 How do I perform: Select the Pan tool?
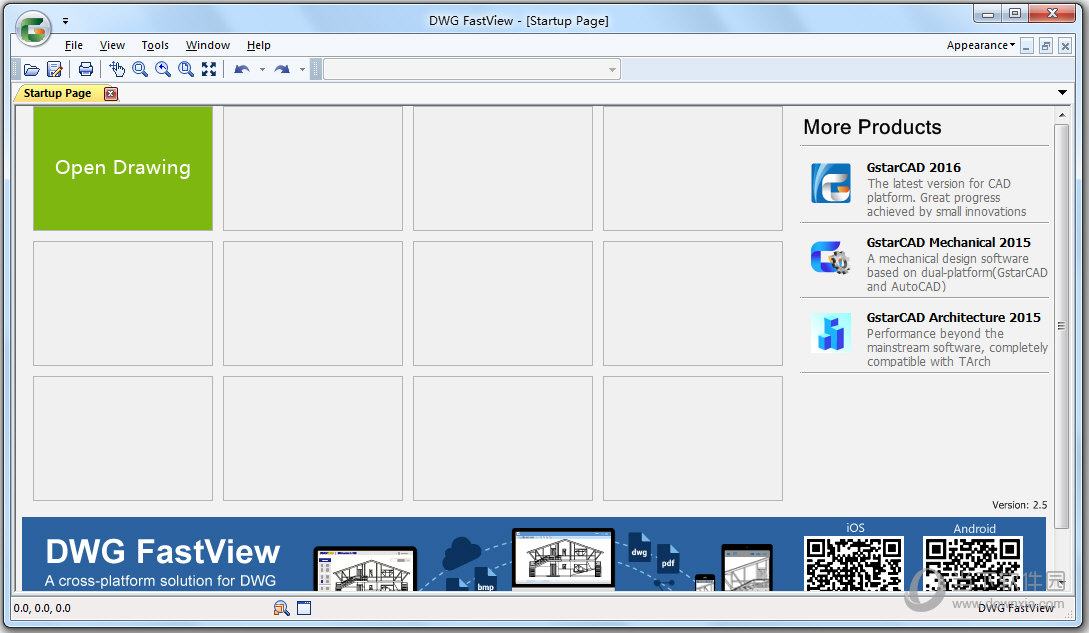(118, 69)
